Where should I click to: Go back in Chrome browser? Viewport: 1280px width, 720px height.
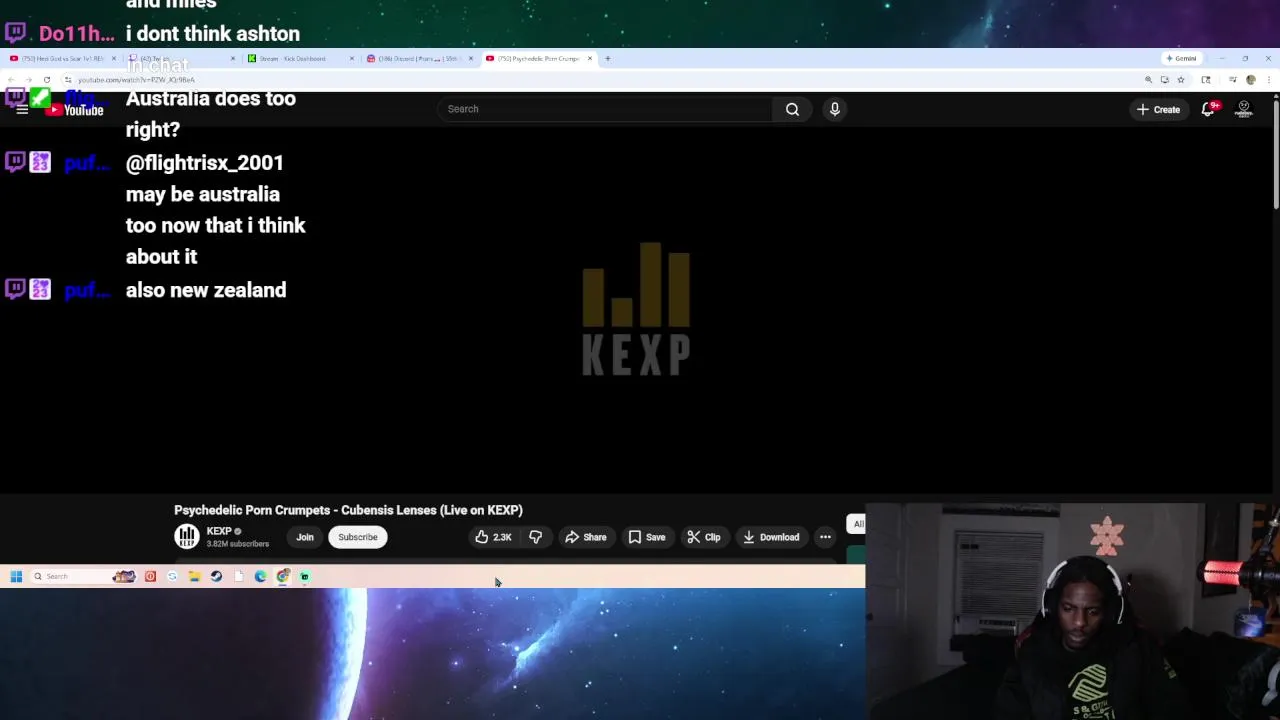click(11, 80)
